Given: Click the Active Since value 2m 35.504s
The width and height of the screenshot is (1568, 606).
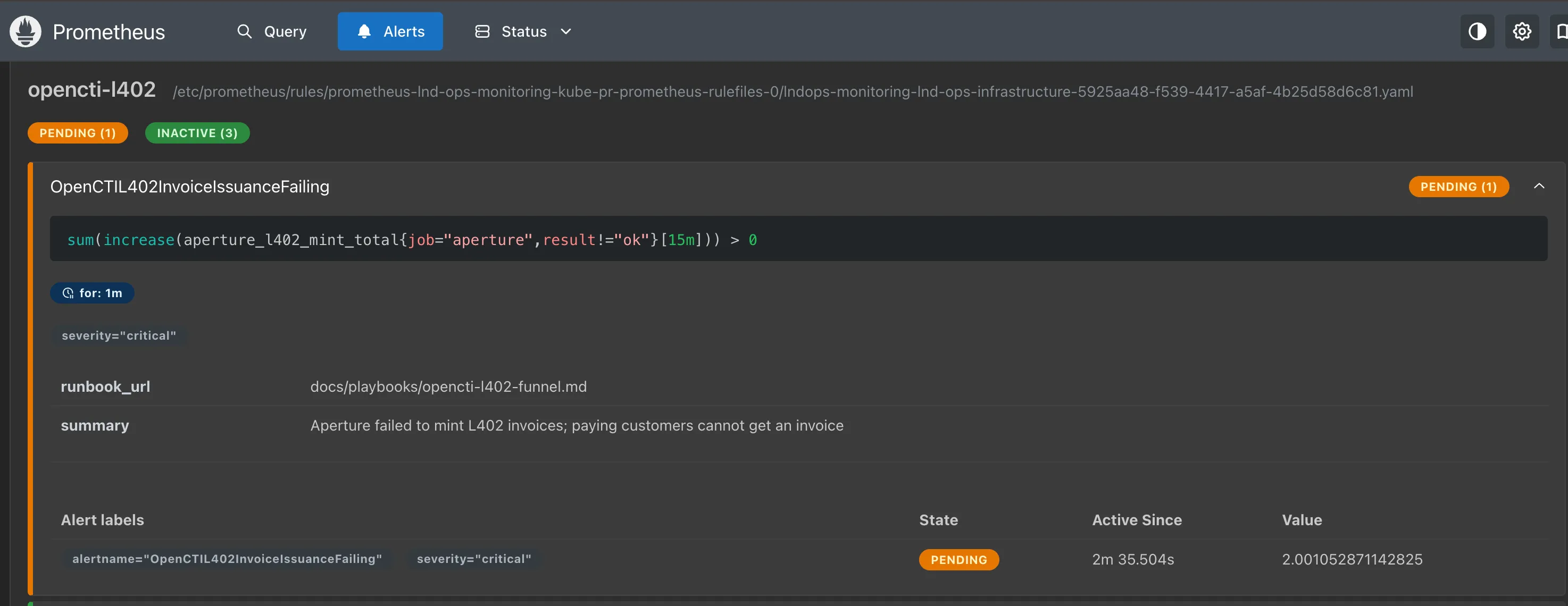Looking at the screenshot, I should click(1133, 560).
